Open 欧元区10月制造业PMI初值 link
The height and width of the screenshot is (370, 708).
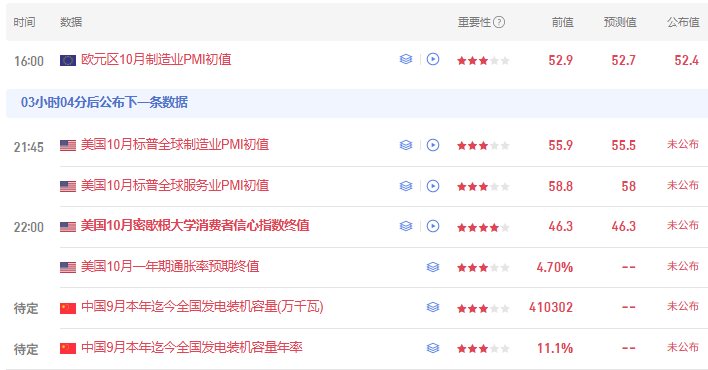[x=156, y=60]
